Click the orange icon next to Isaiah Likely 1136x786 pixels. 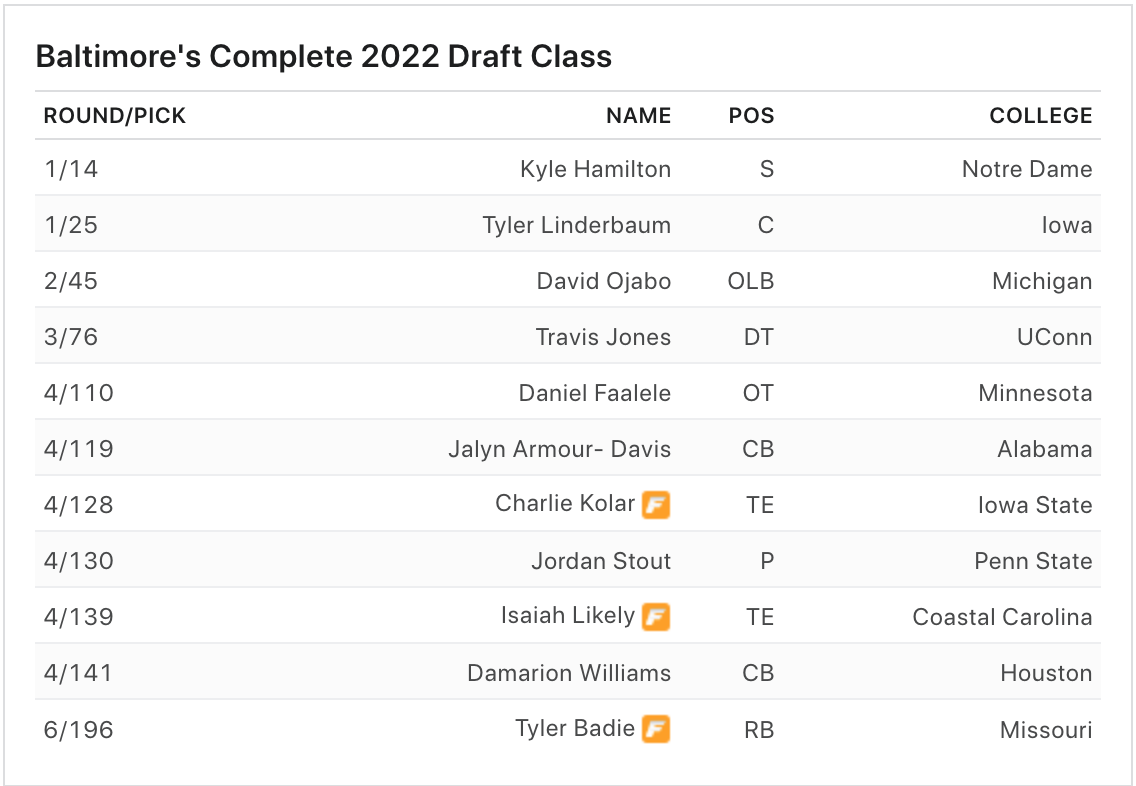655,617
